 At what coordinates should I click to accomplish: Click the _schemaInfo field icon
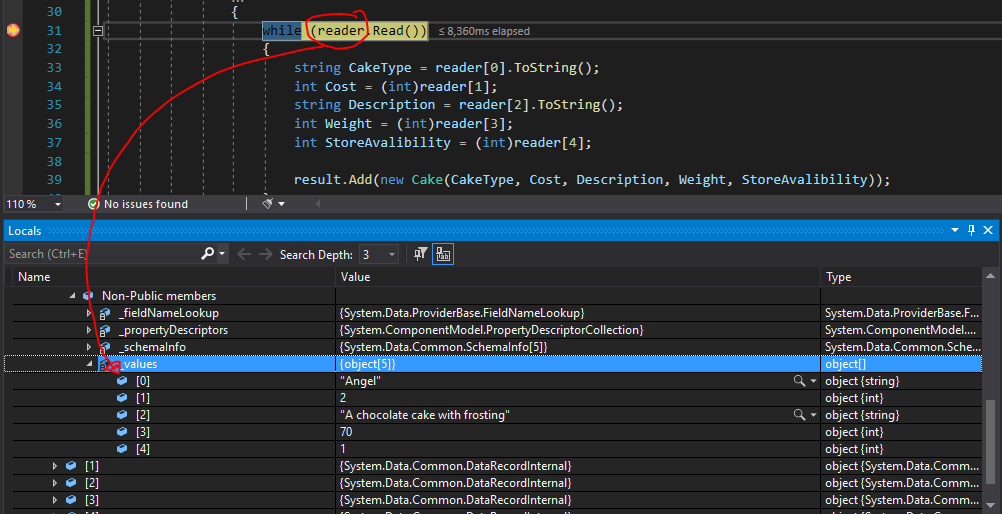105,347
